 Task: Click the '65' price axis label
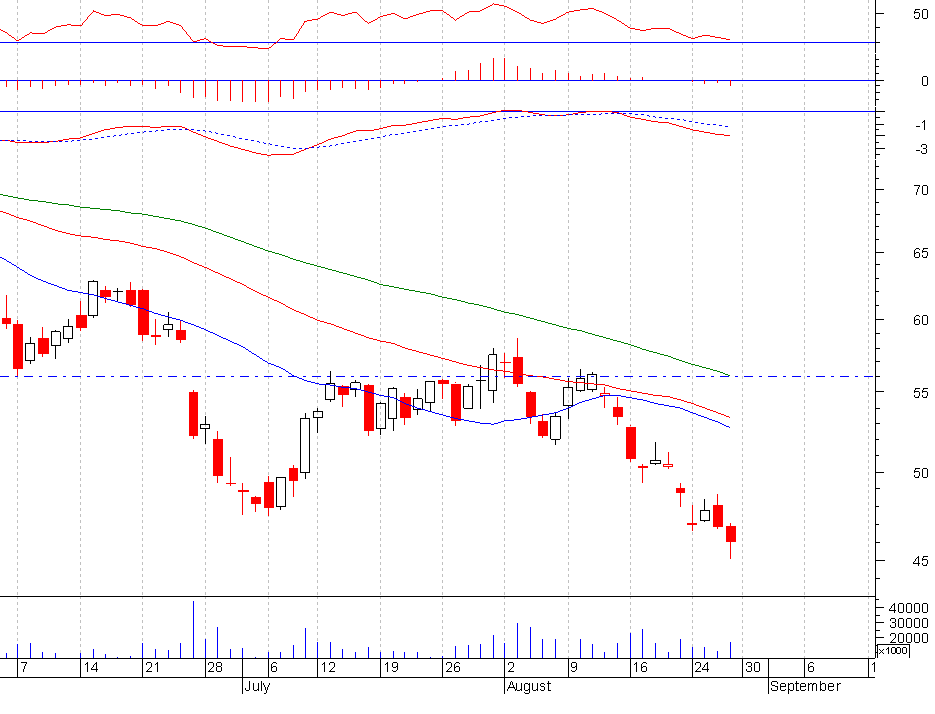point(921,254)
